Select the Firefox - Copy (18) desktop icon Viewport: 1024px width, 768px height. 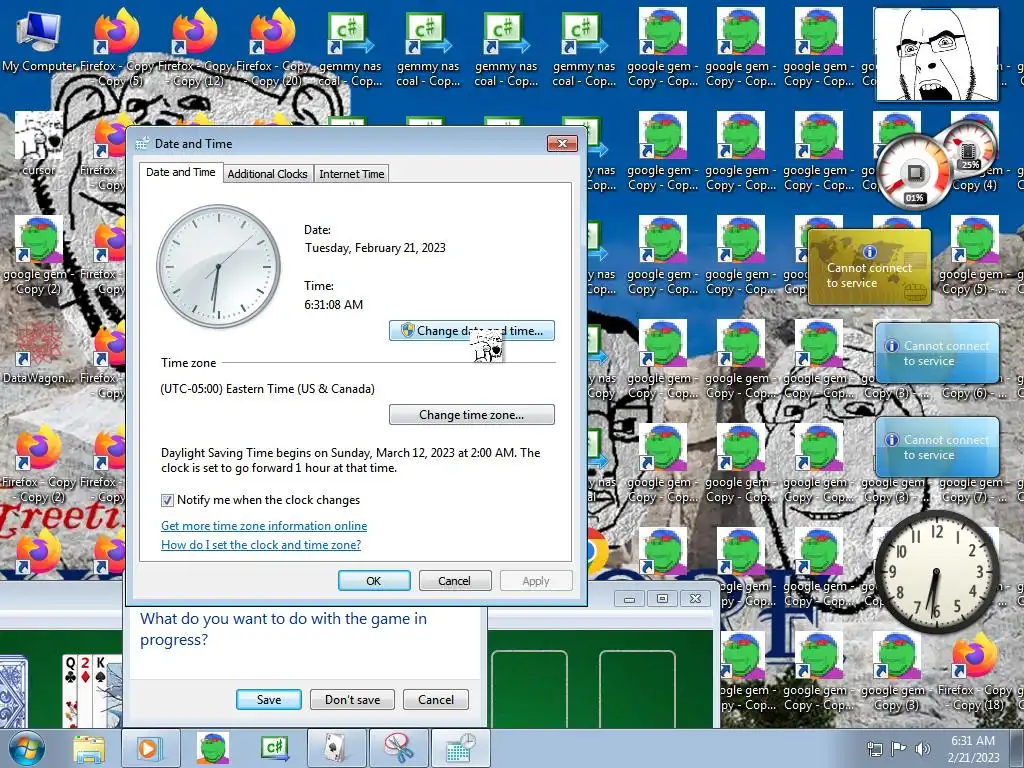point(974,672)
